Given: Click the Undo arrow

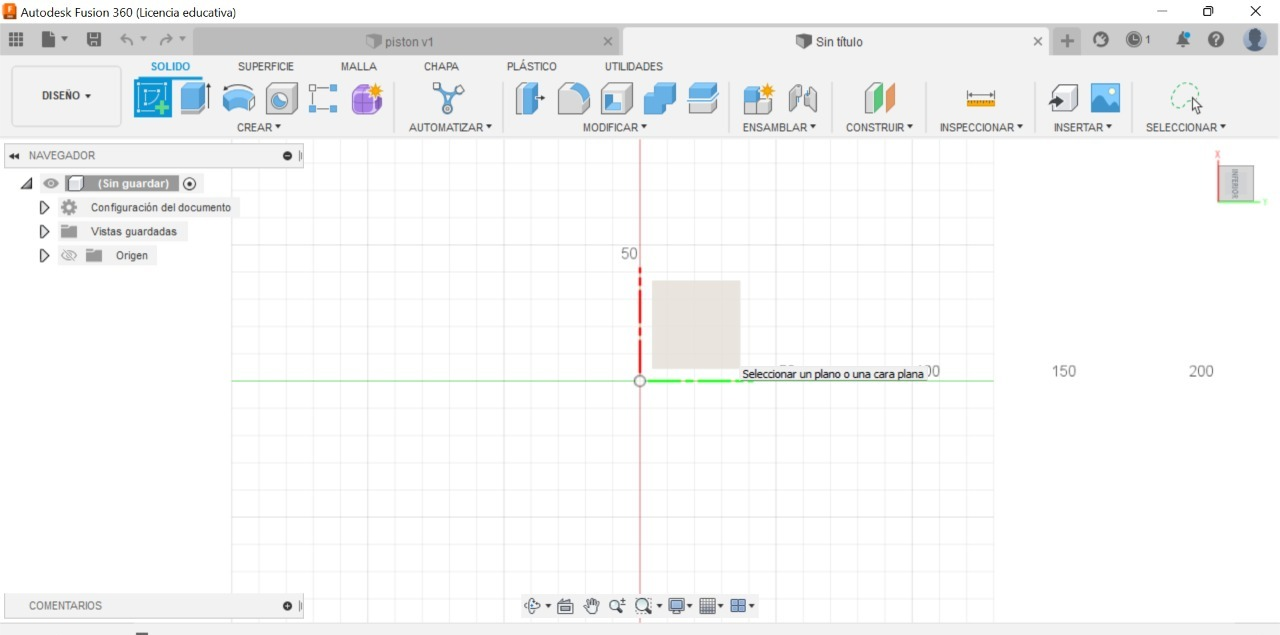Looking at the screenshot, I should point(127,40).
